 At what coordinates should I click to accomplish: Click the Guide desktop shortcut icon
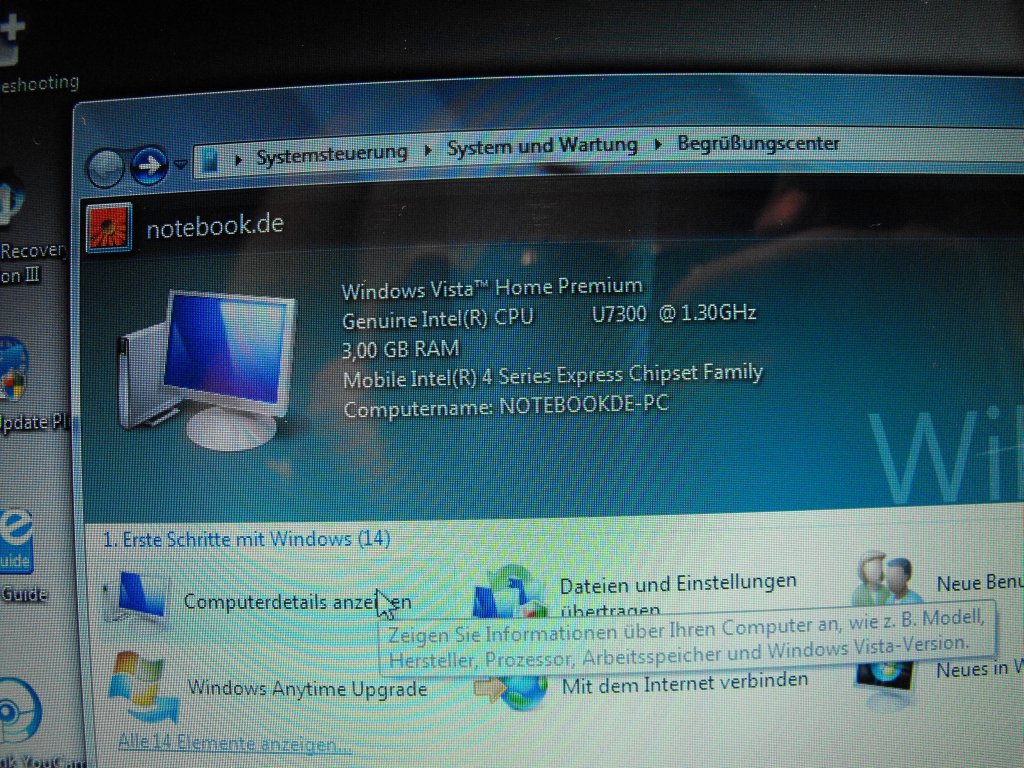coord(16,541)
